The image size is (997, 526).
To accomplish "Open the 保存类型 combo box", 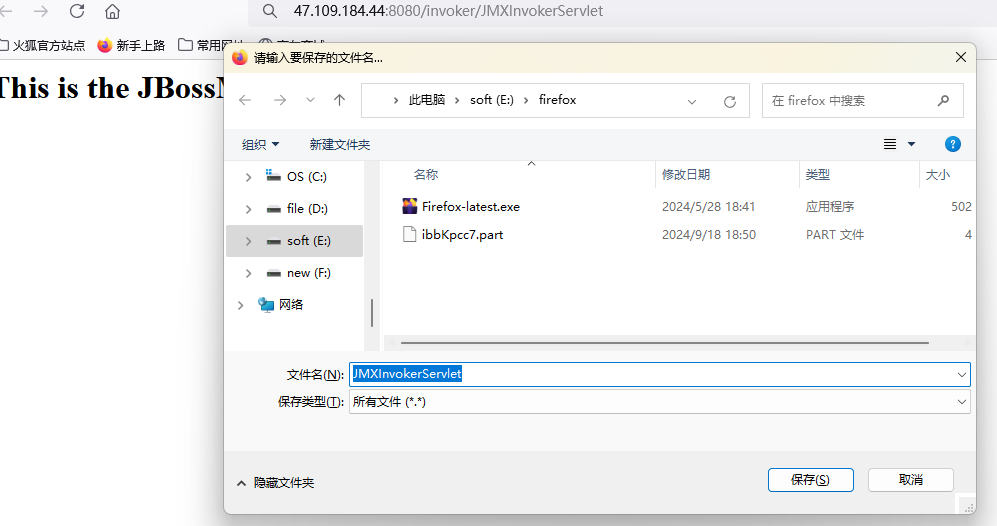I will tap(659, 402).
